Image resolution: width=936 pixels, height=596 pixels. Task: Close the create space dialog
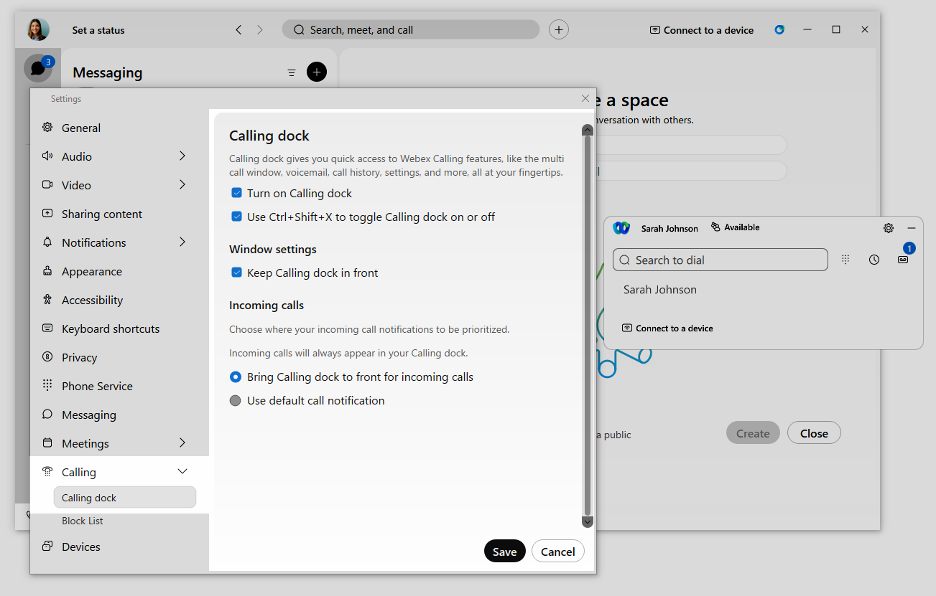[x=814, y=433]
